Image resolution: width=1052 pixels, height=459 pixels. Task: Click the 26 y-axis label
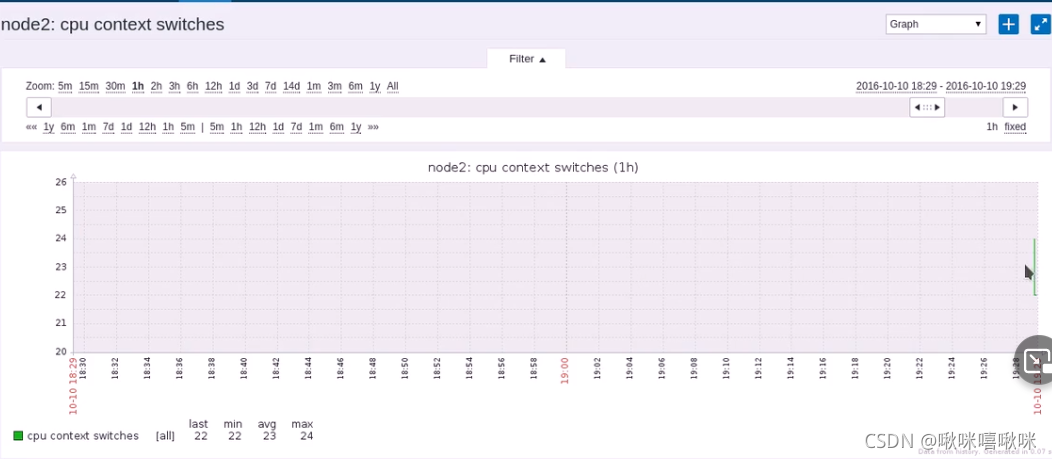61,182
